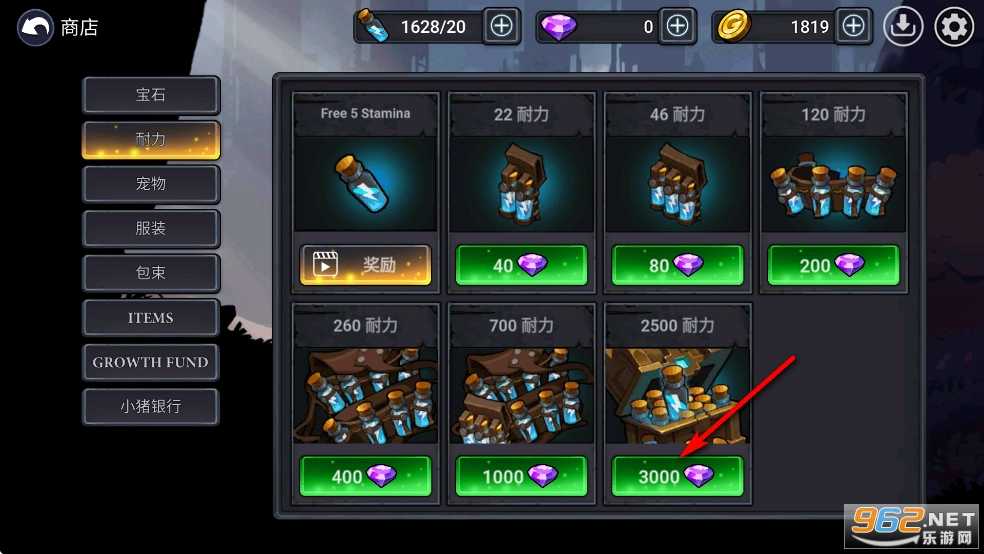Add gold coins with the plus icon
Screen dimensions: 984x554
(853, 26)
